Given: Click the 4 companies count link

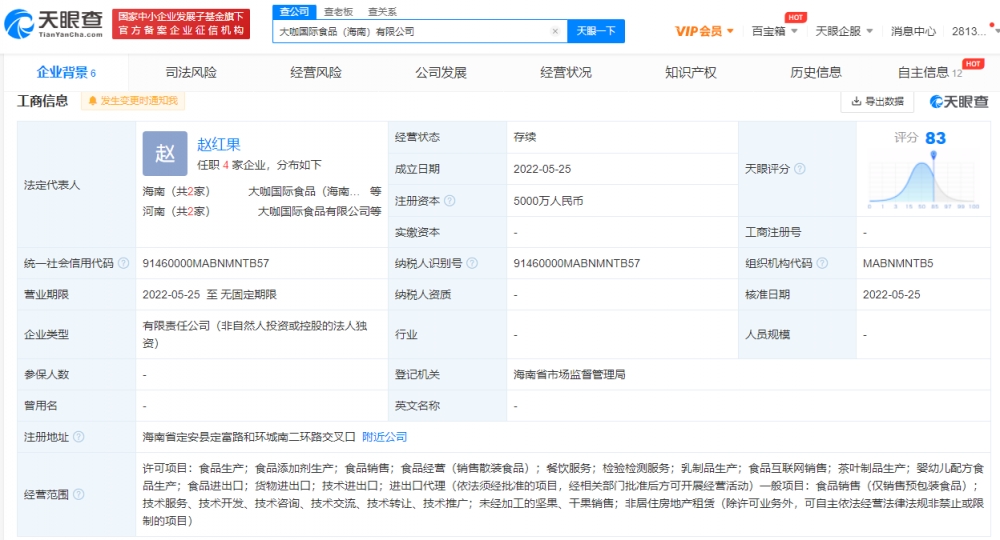Looking at the screenshot, I should (x=226, y=165).
